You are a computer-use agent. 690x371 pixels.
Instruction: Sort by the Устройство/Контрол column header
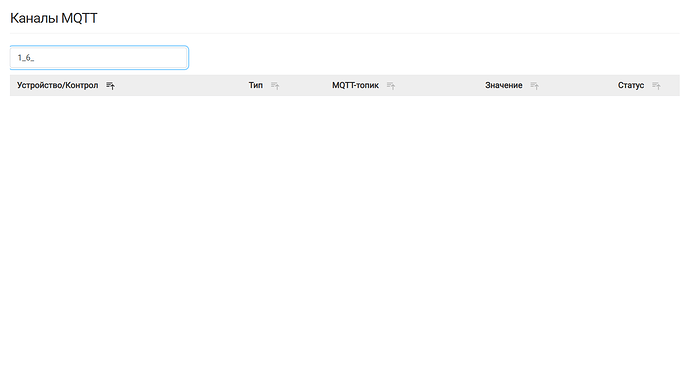coord(58,85)
